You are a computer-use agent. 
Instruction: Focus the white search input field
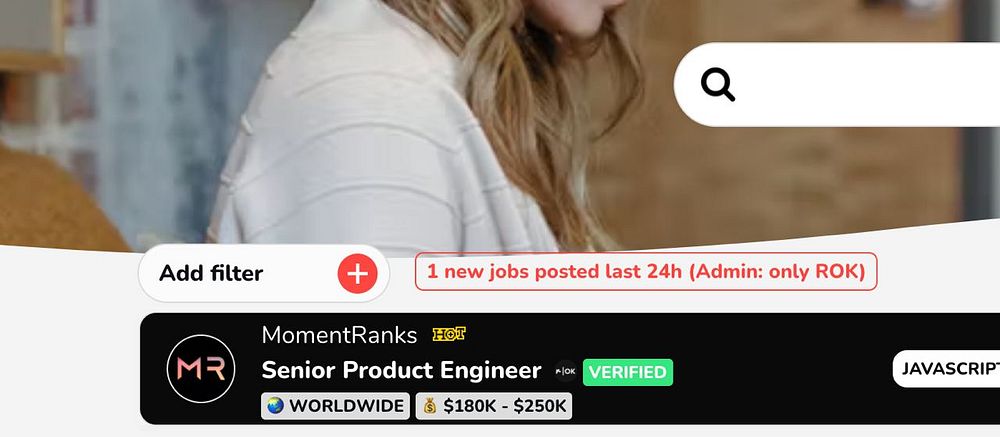[837, 85]
